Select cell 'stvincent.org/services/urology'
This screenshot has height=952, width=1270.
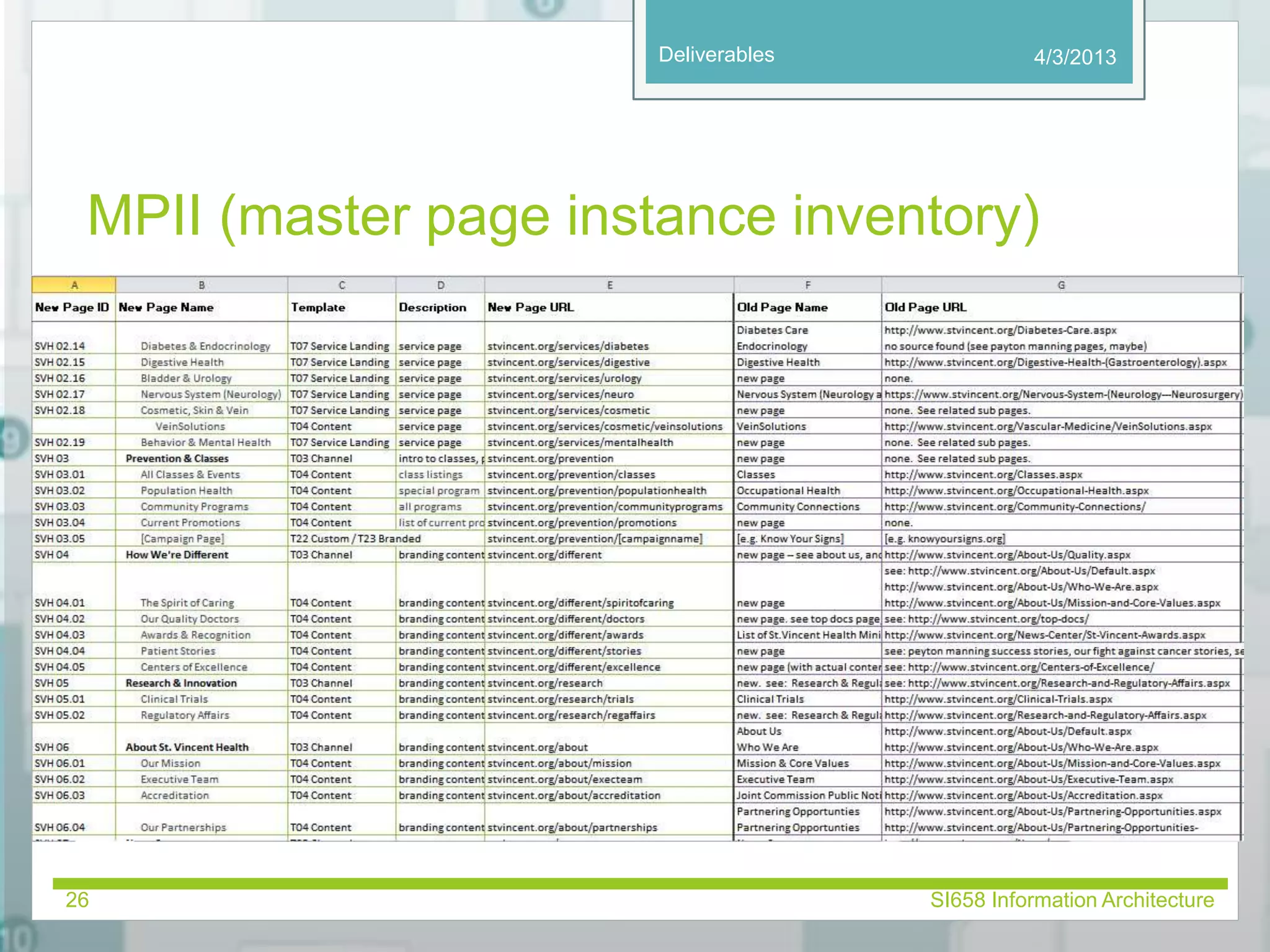[x=609, y=378]
